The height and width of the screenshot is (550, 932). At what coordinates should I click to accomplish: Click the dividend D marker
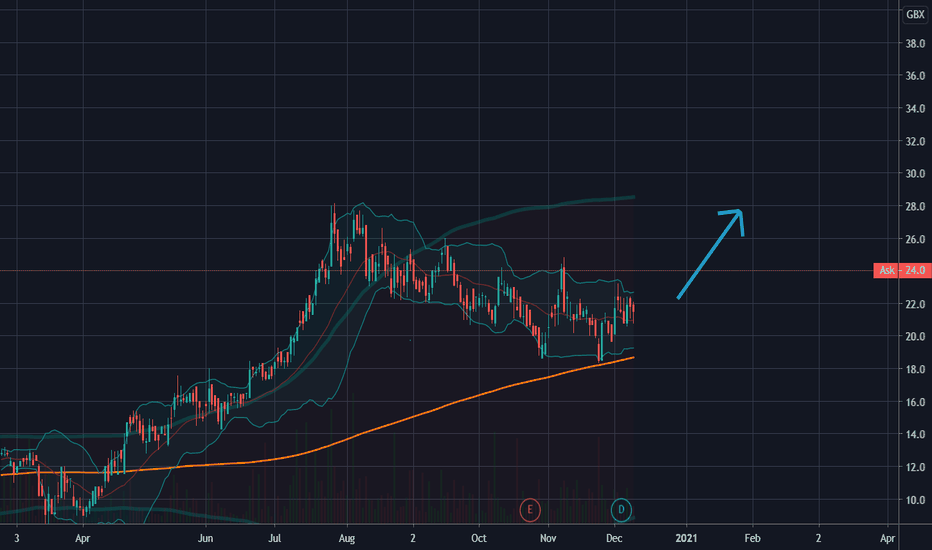click(x=621, y=510)
